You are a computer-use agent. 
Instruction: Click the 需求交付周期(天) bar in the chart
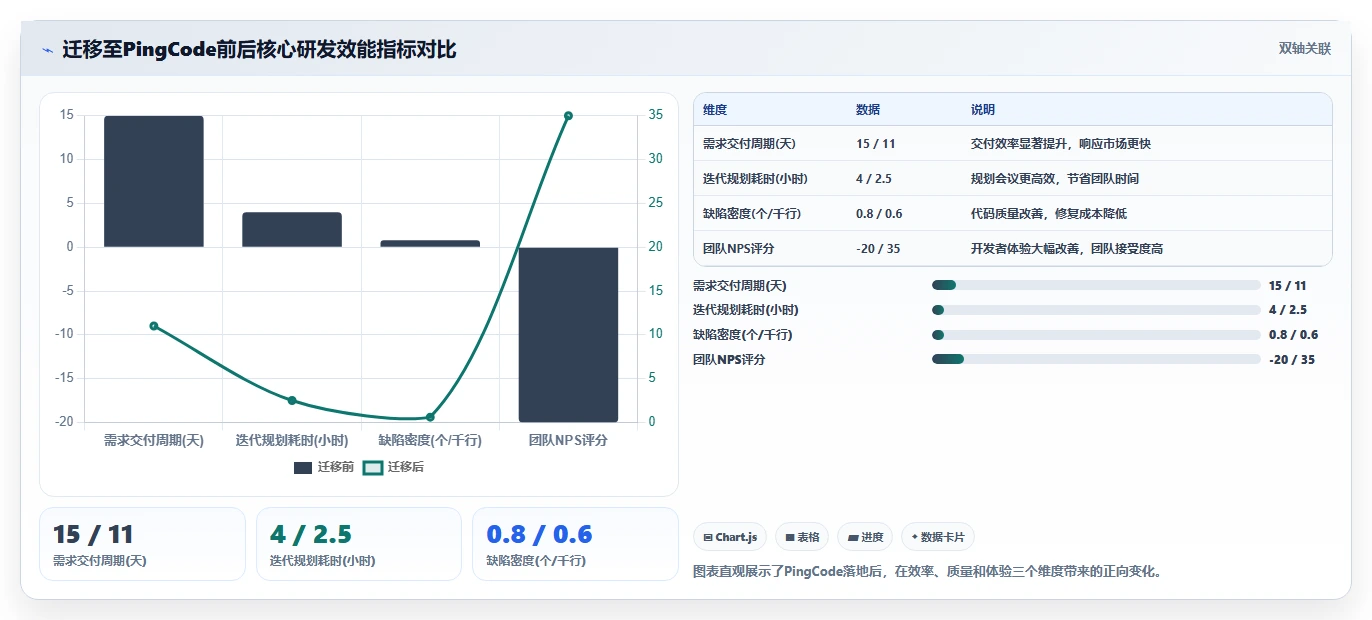click(154, 181)
